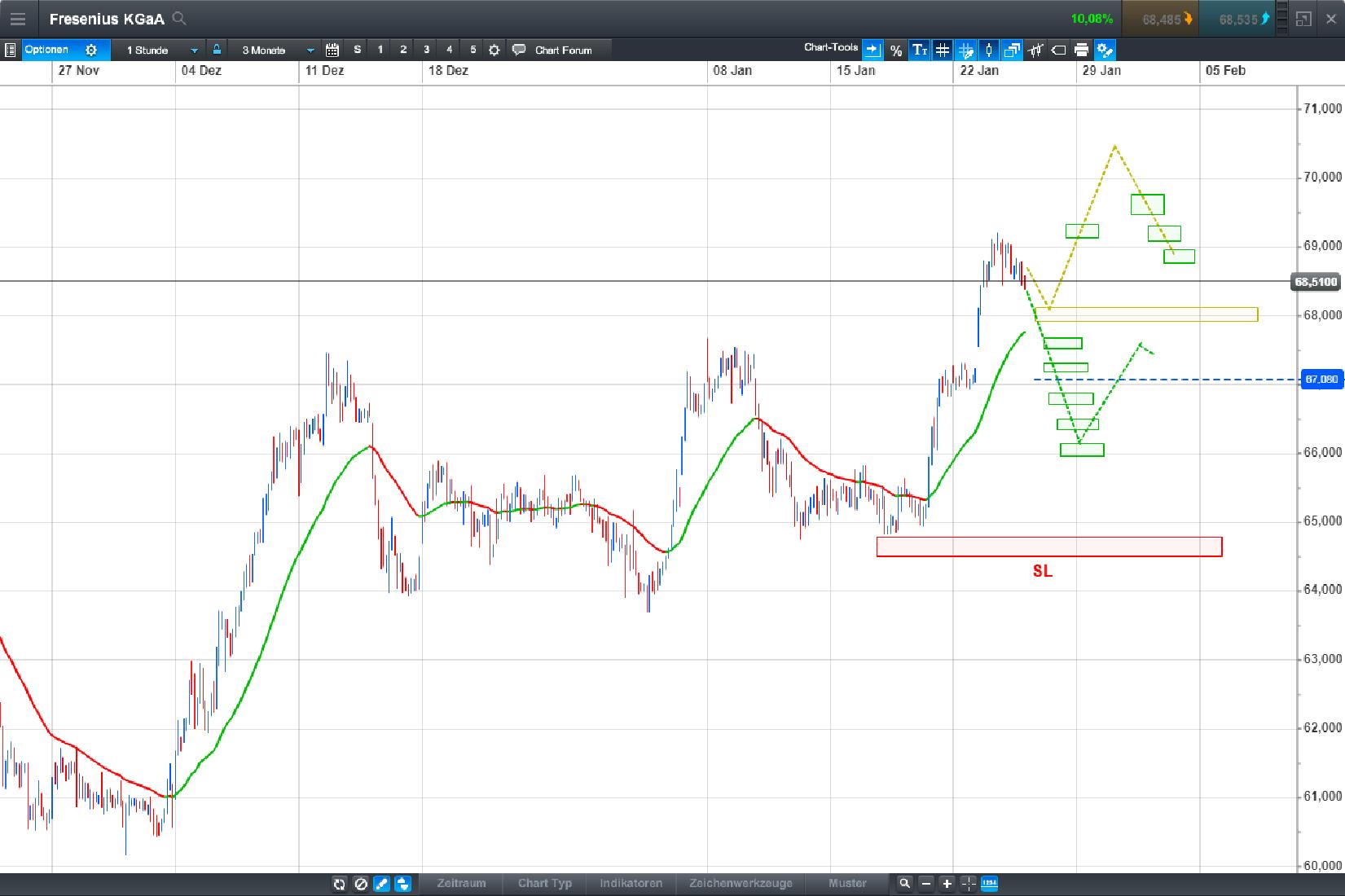Click the print chart icon
Viewport: 1345px width, 896px height.
1081,50
